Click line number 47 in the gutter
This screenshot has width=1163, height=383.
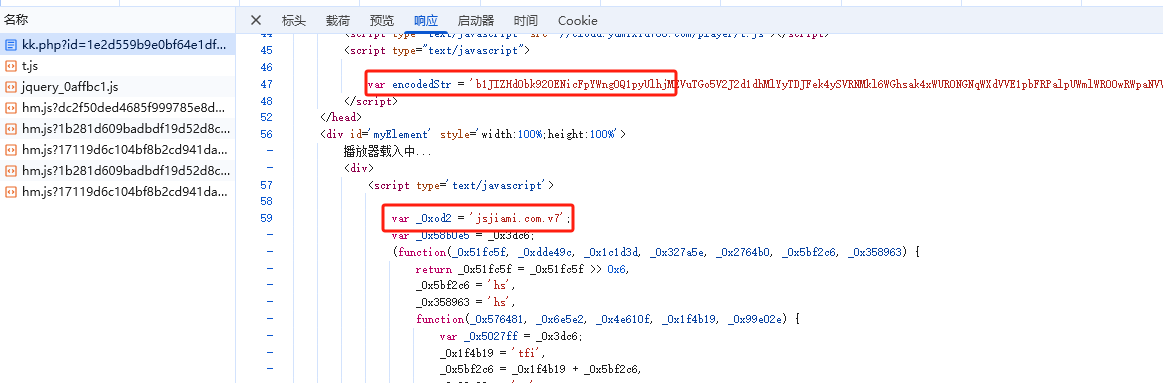click(x=267, y=84)
